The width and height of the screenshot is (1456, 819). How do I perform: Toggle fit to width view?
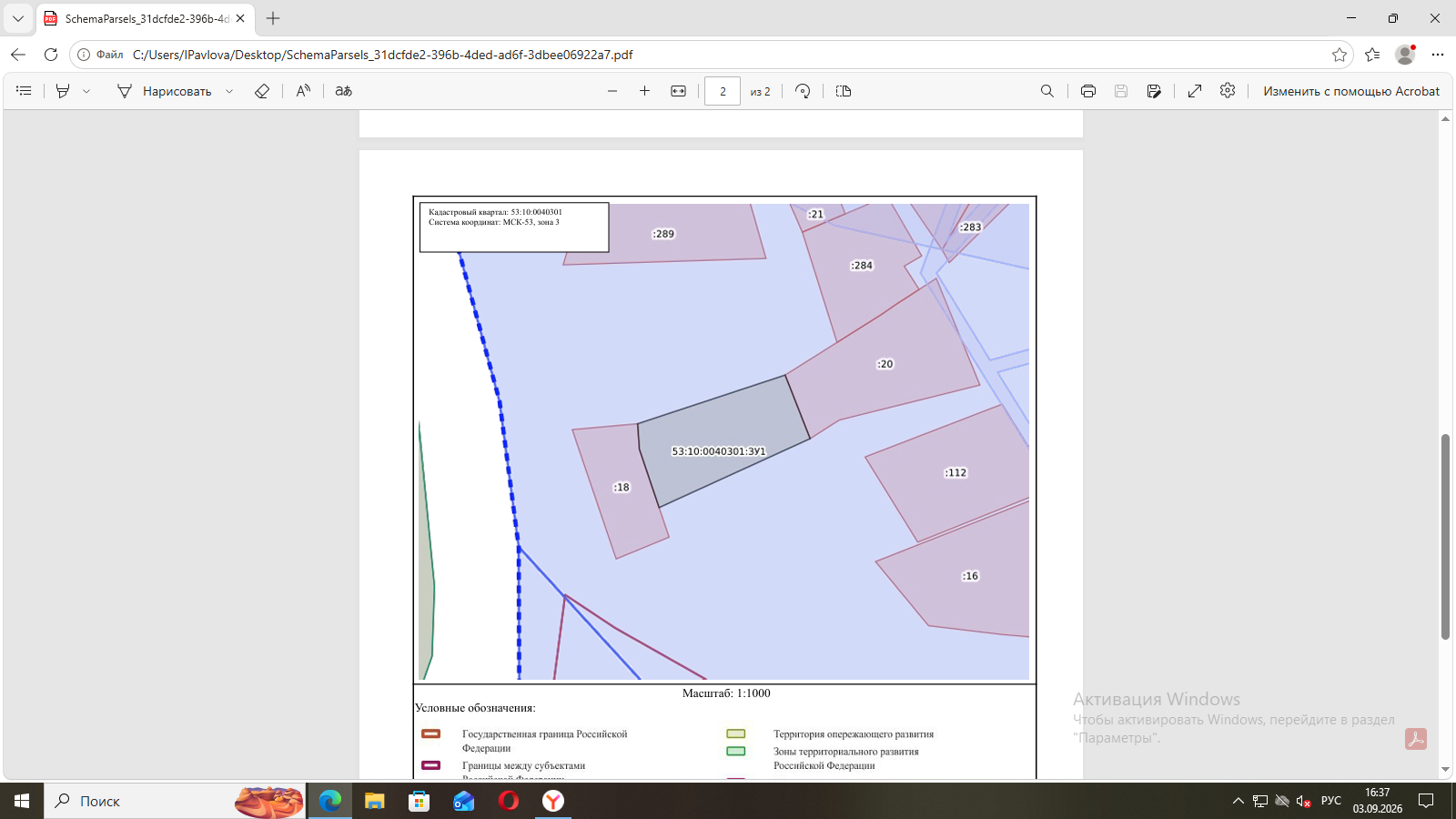pyautogui.click(x=678, y=91)
